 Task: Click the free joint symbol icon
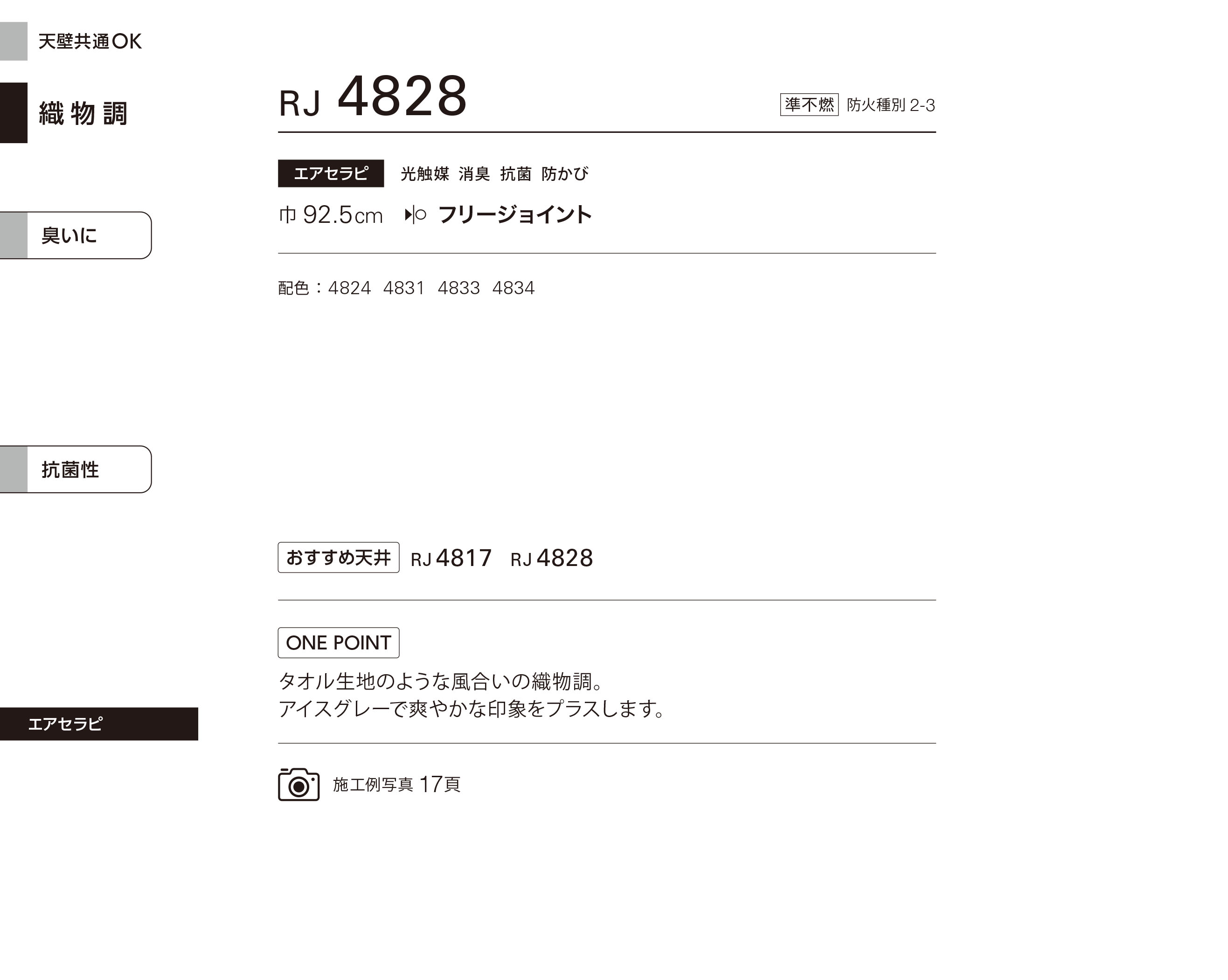pos(415,214)
